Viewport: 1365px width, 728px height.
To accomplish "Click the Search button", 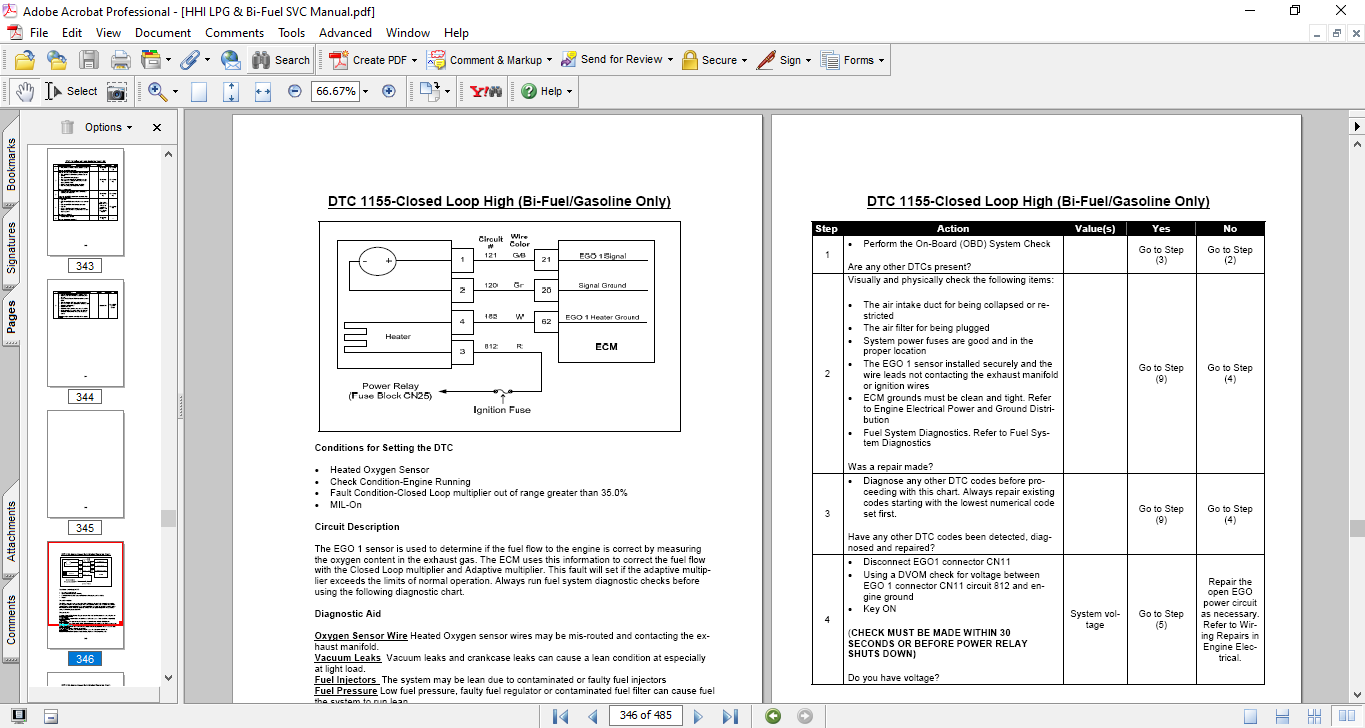I will pos(280,60).
